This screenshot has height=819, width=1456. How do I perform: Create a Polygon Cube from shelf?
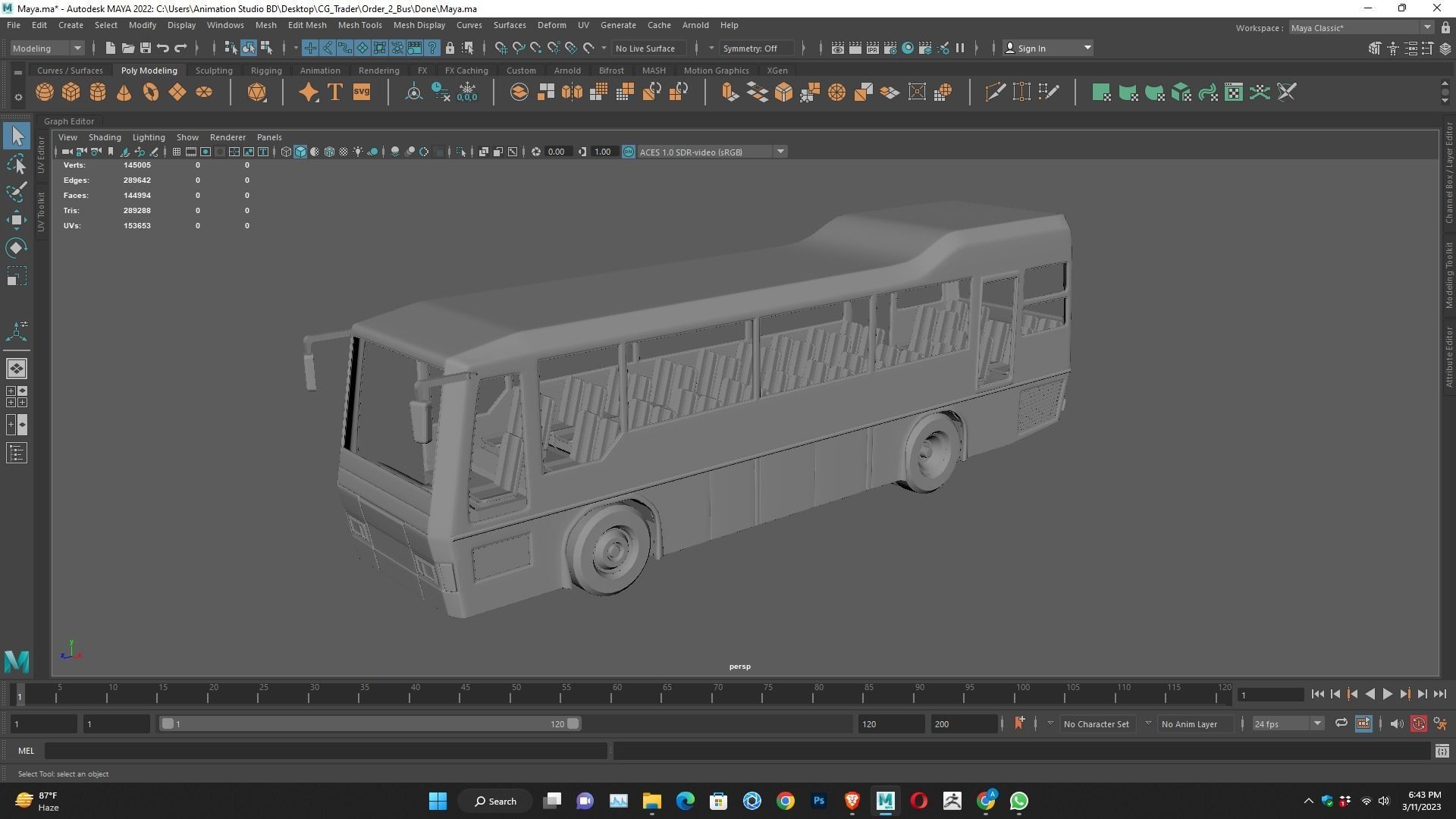[x=71, y=93]
